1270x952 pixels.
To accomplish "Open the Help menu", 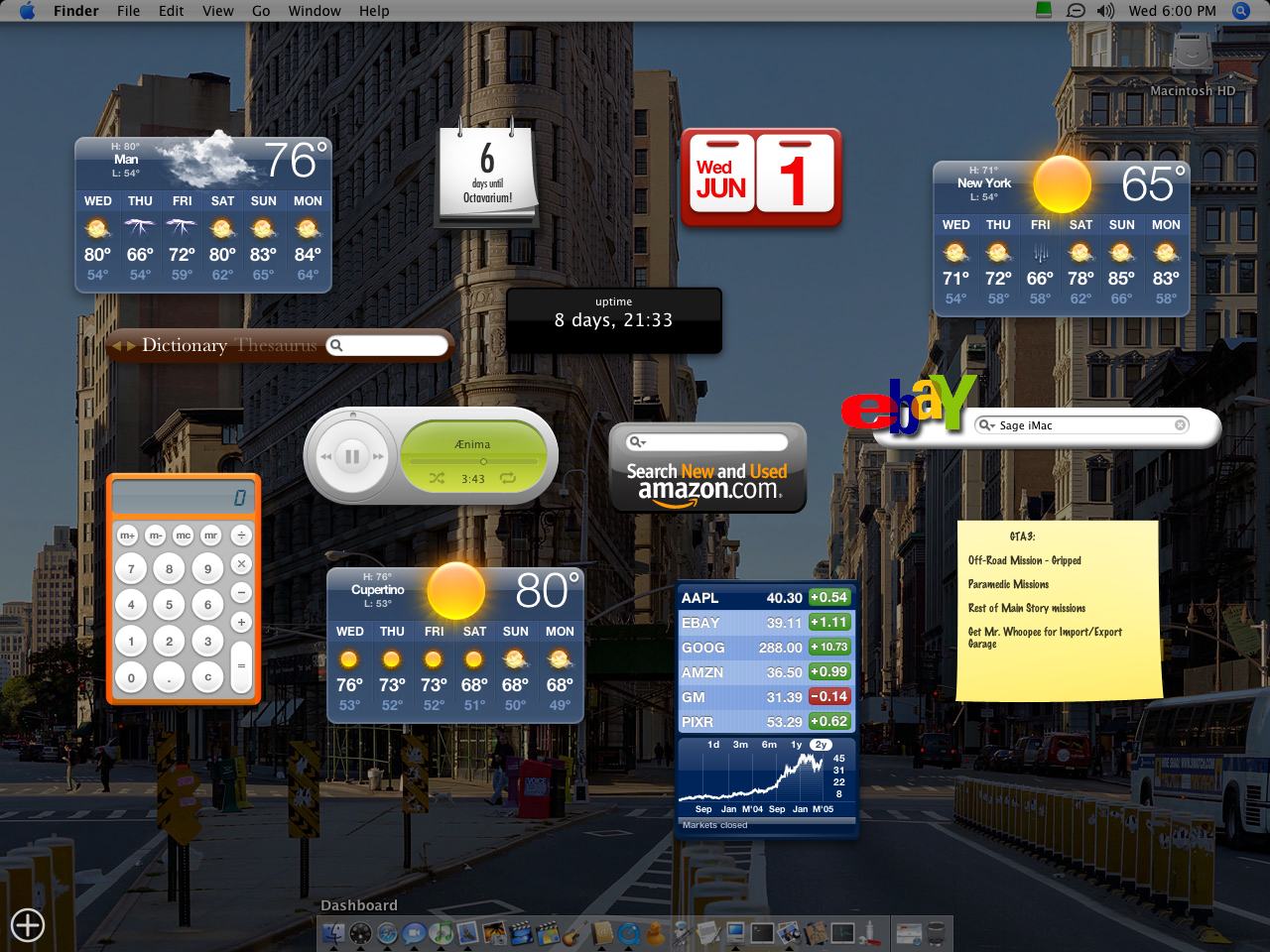I will [374, 11].
